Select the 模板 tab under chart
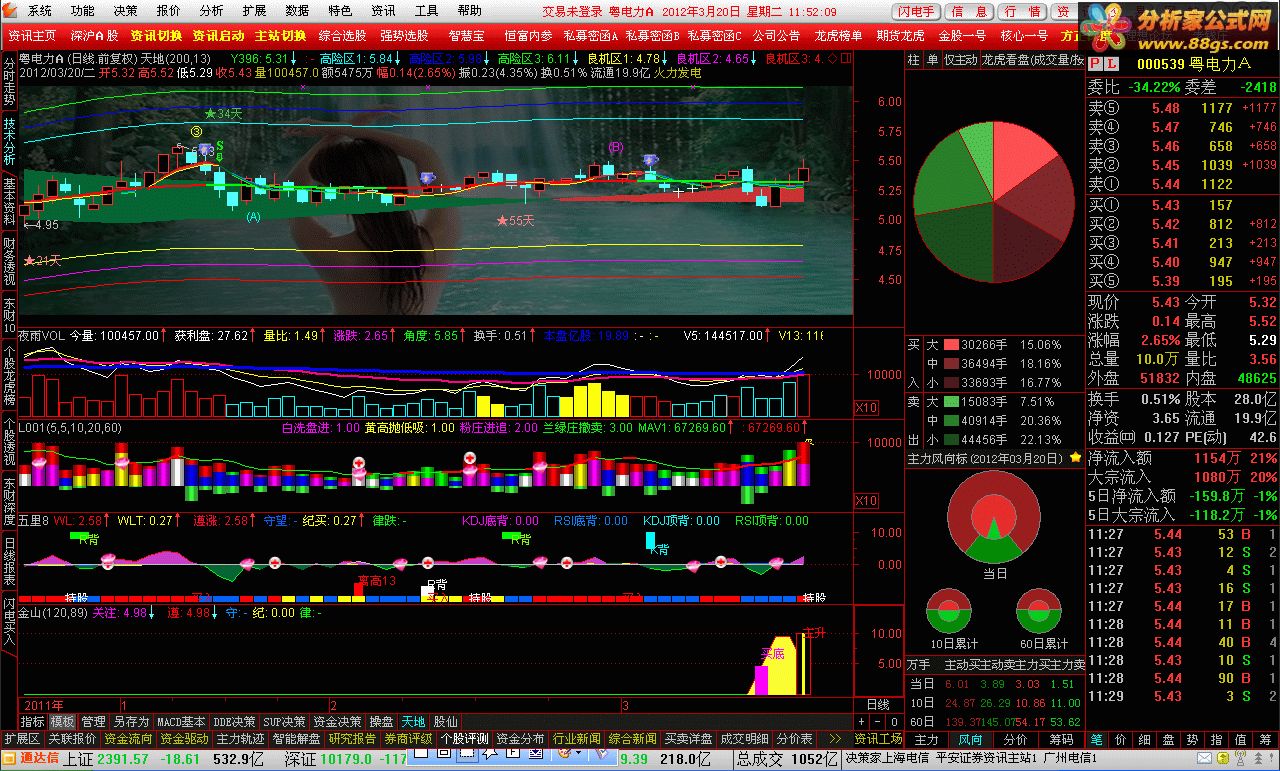This screenshot has width=1280, height=771. [63, 721]
